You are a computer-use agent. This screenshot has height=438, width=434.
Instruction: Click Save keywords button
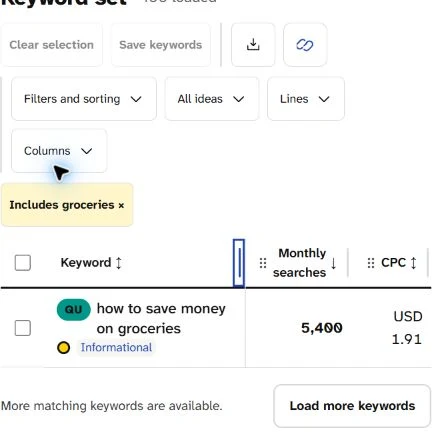click(161, 45)
